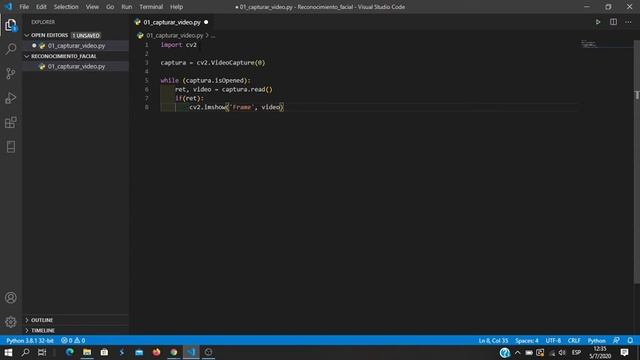Screen dimensions: 640x360
Task: Open the clock and date 12:35 flyout
Action: pos(600,352)
